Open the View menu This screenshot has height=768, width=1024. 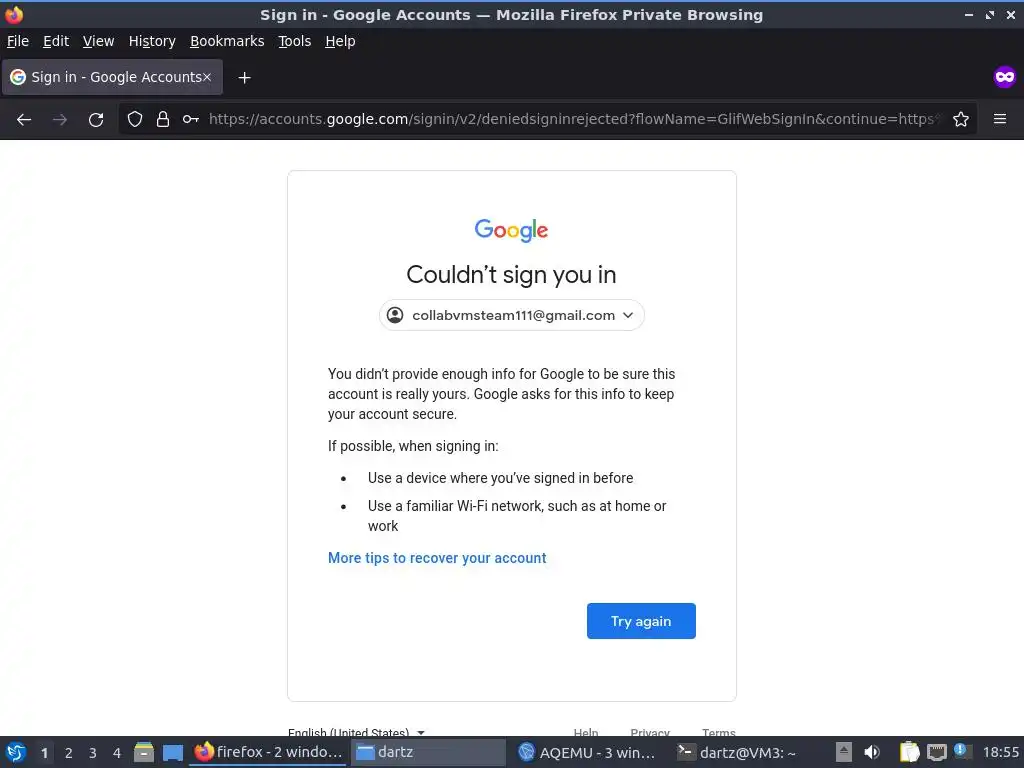(x=99, y=41)
